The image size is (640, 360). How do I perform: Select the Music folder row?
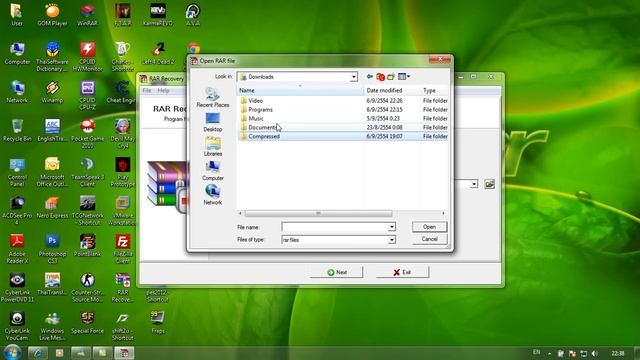click(343, 118)
